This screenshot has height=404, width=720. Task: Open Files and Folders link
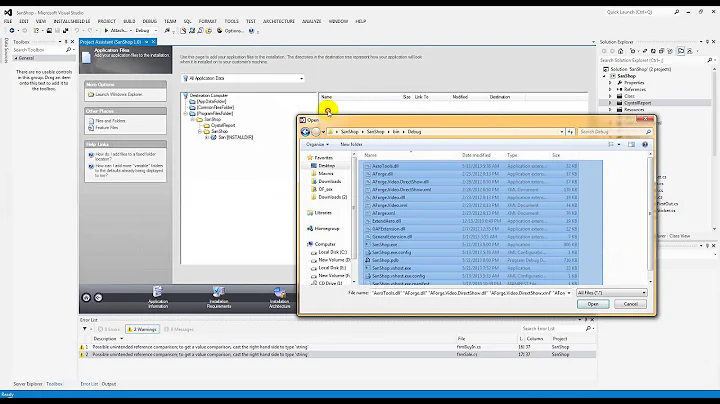pyautogui.click(x=110, y=121)
